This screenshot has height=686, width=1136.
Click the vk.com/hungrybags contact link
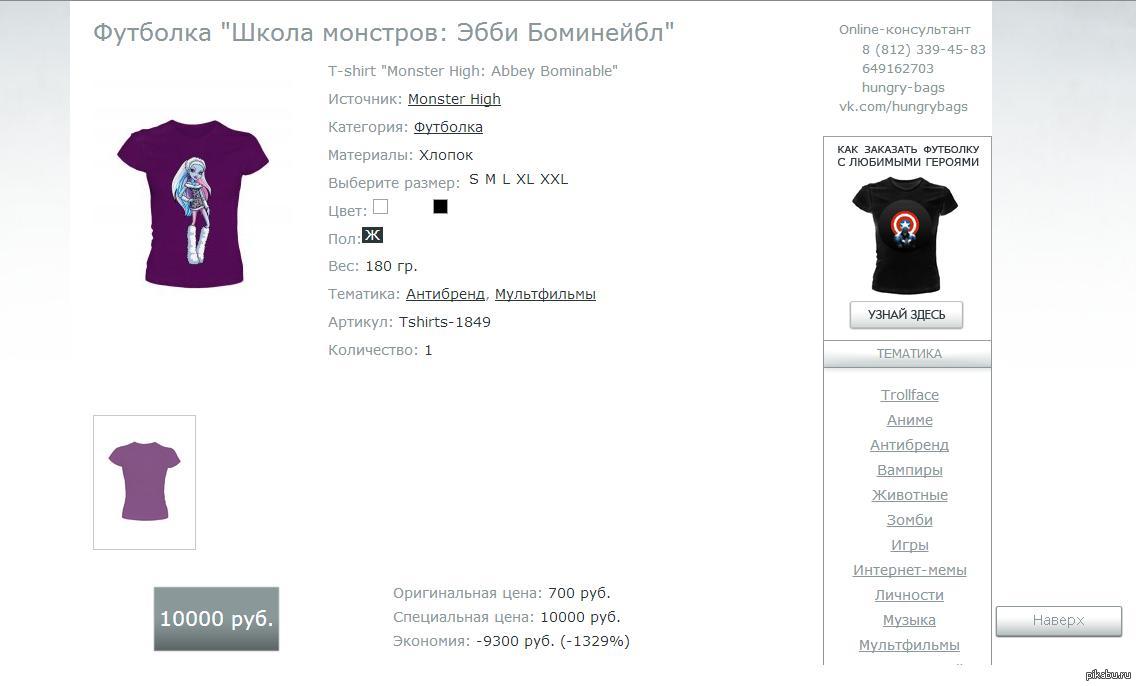[x=903, y=106]
